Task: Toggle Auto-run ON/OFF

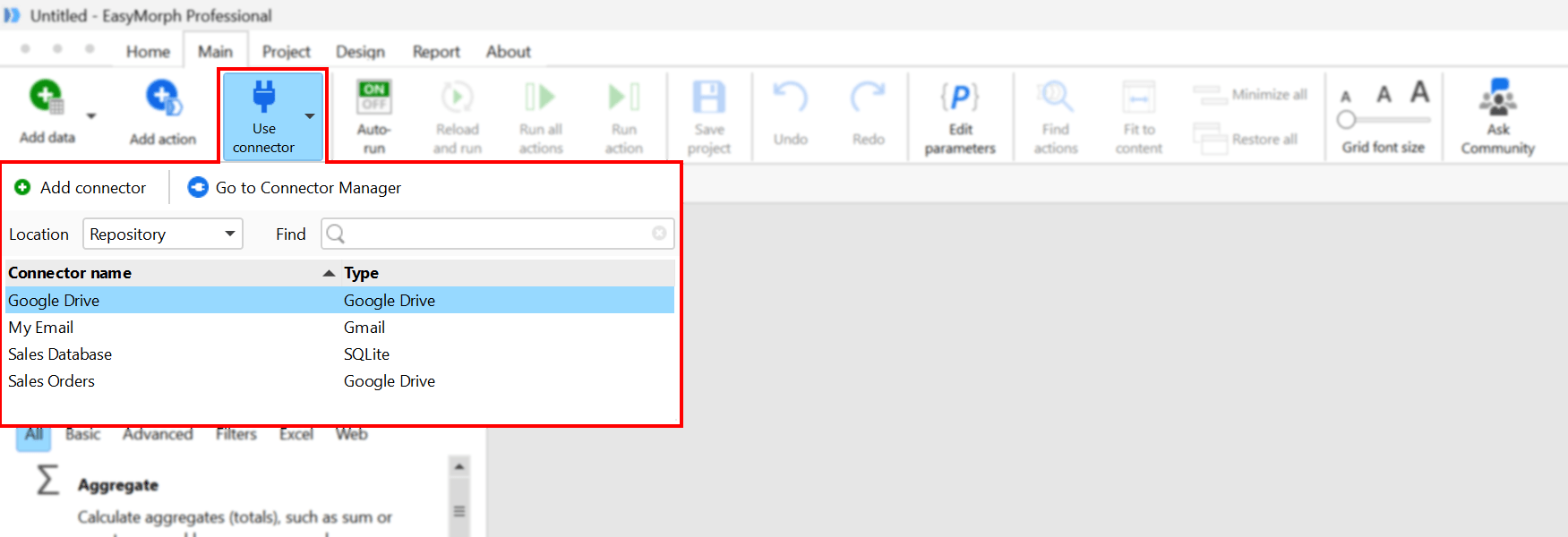Action: coord(373,96)
